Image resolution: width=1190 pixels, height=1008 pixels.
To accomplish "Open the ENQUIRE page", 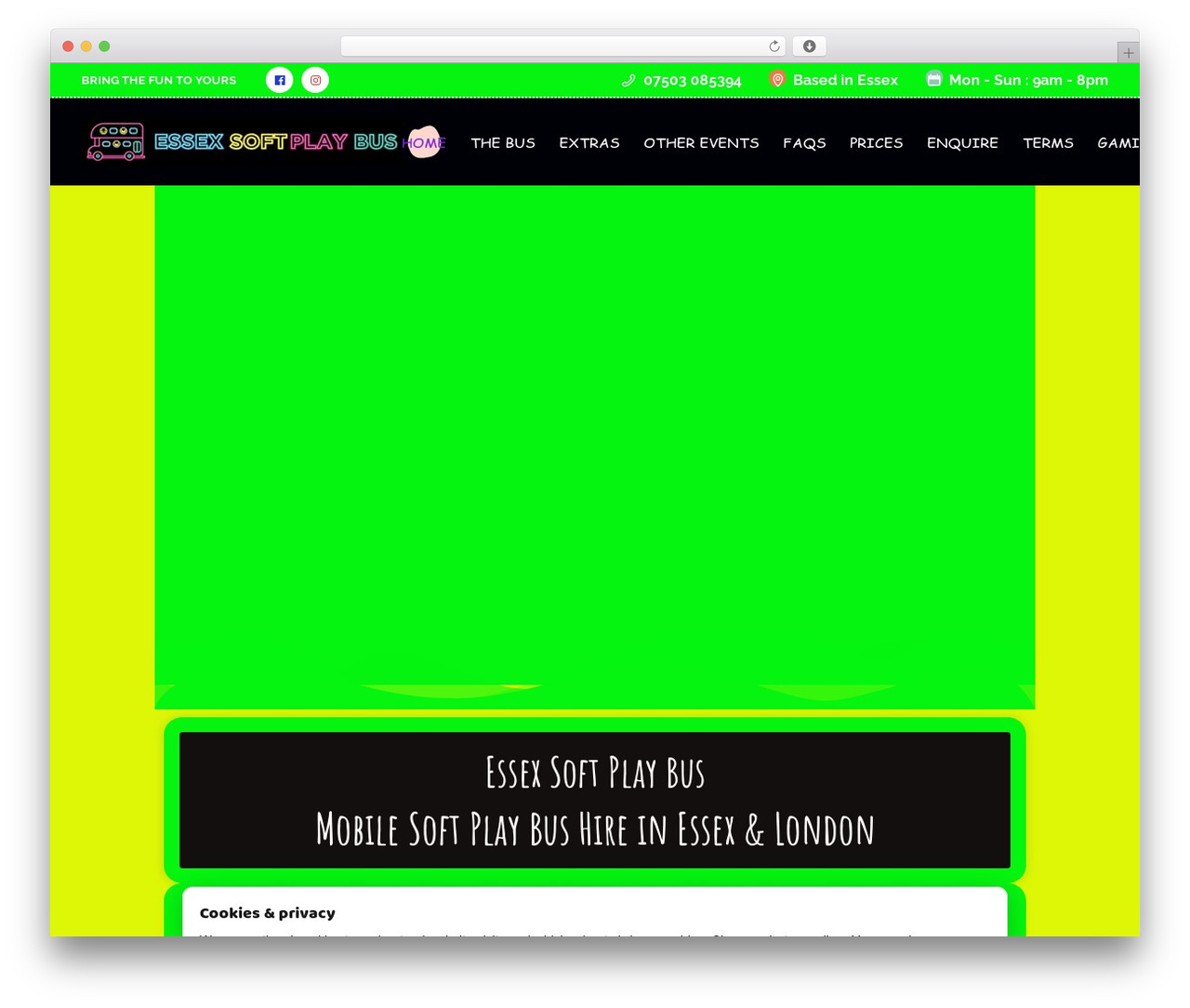I will pyautogui.click(x=962, y=142).
